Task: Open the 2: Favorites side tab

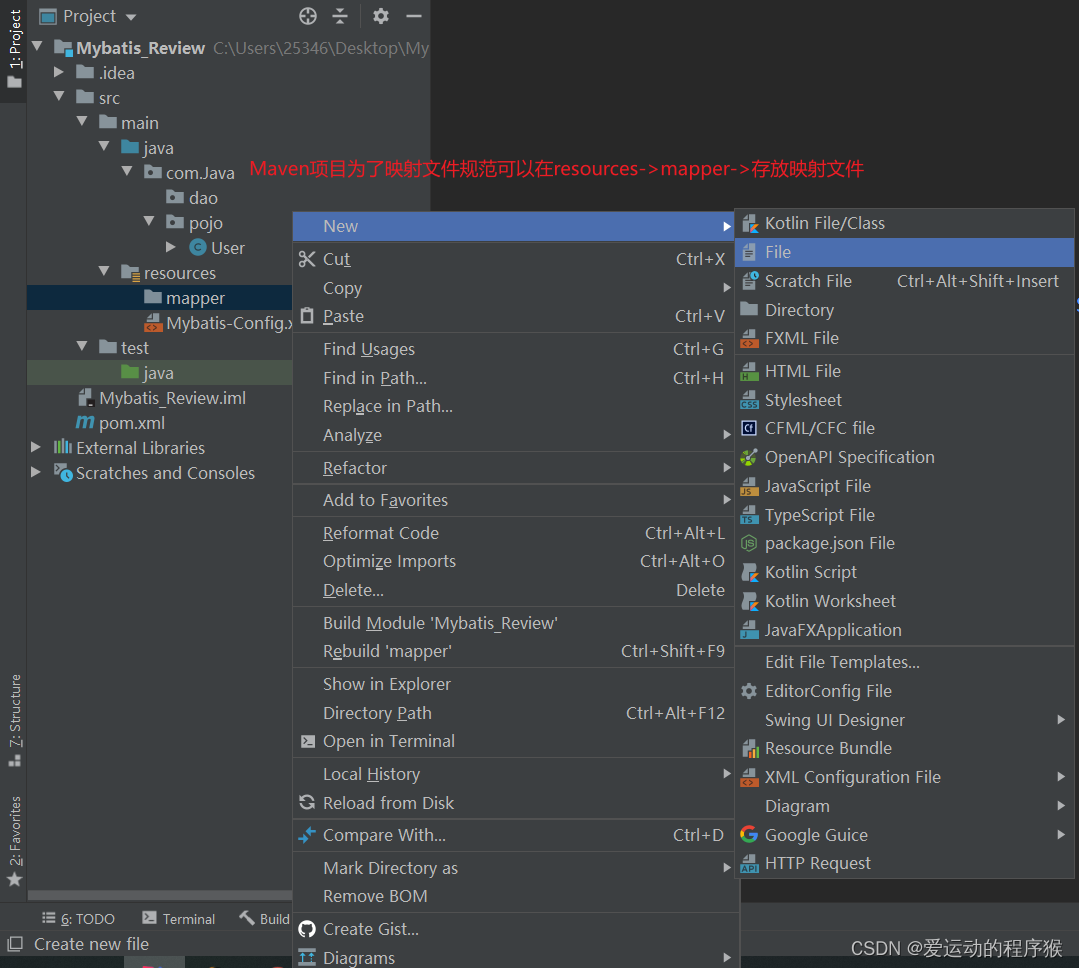Action: [x=14, y=841]
